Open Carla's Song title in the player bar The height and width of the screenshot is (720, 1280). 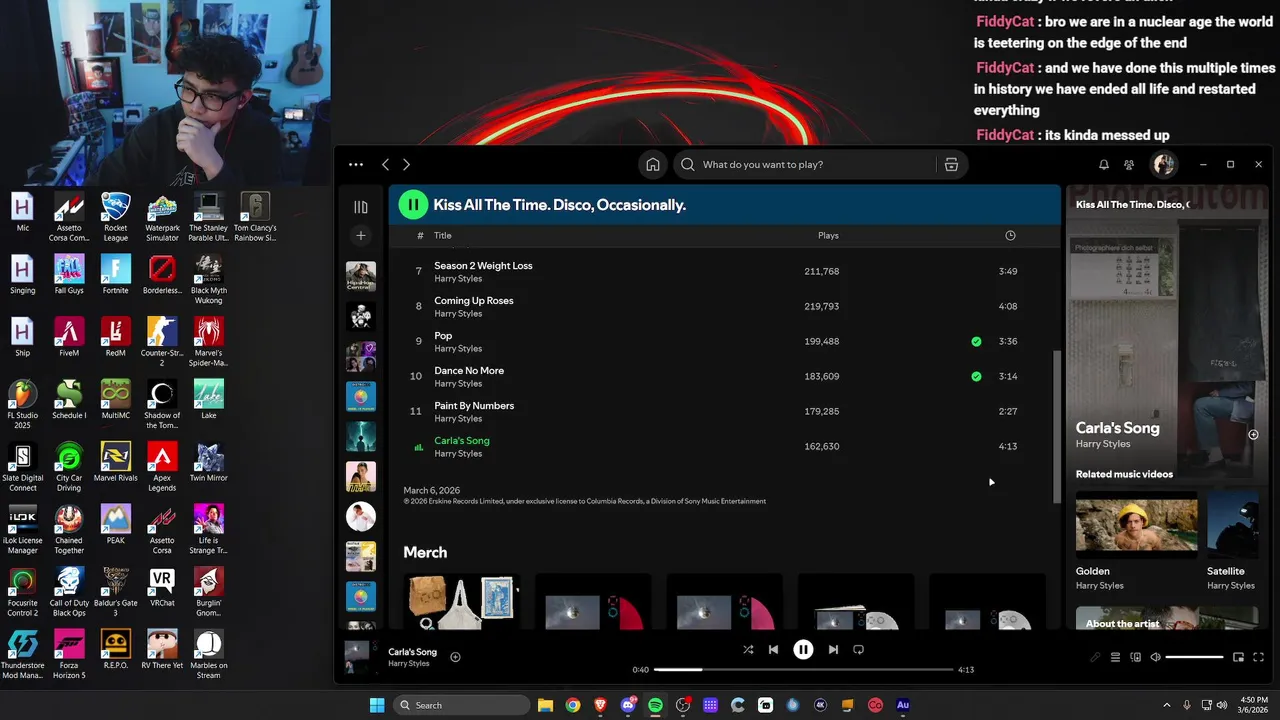tap(412, 652)
